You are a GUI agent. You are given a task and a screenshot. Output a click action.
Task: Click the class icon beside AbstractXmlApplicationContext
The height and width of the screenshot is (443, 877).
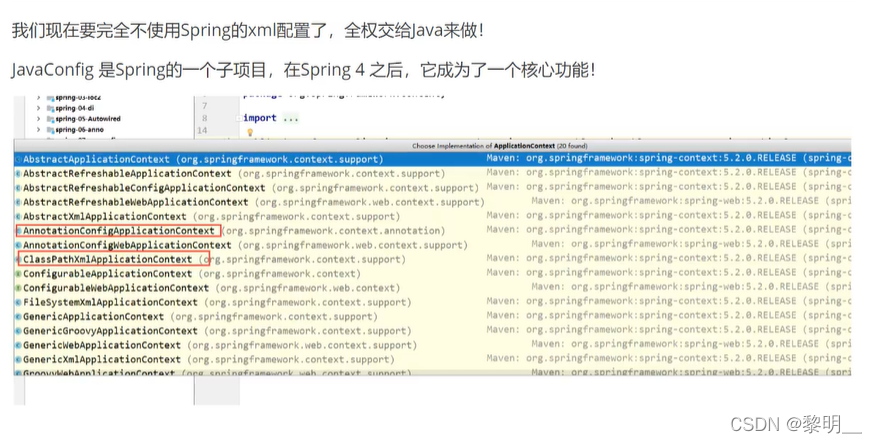click(x=18, y=216)
